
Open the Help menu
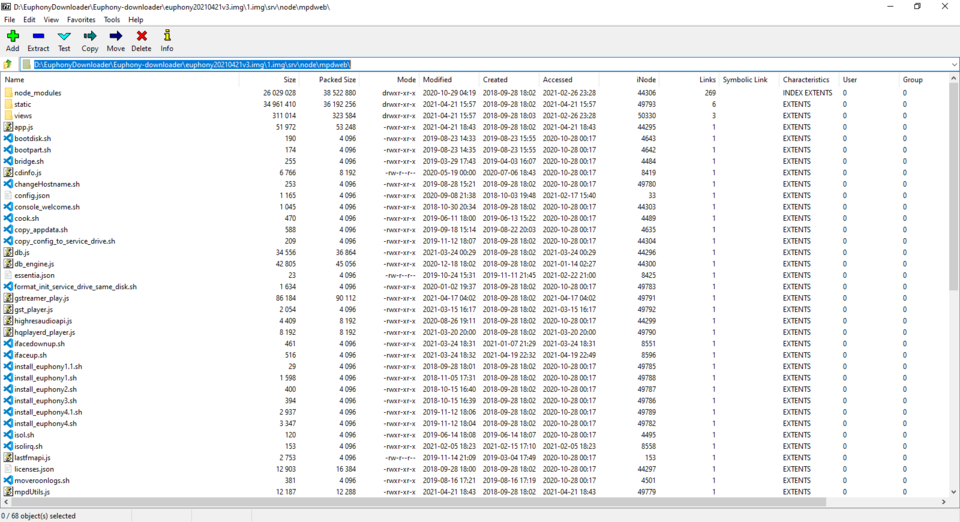pyautogui.click(x=135, y=20)
